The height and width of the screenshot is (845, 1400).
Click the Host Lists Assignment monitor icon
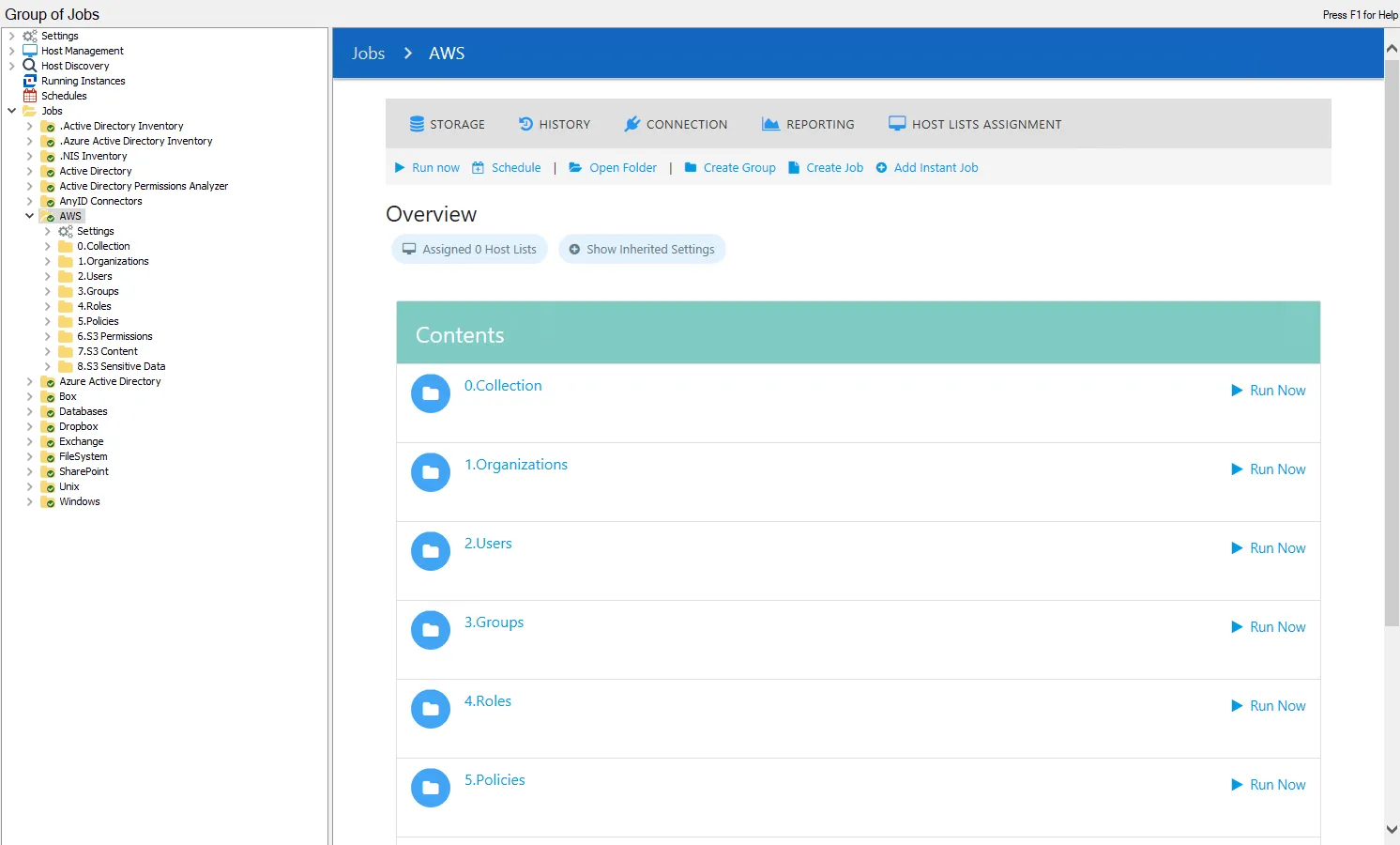(897, 124)
